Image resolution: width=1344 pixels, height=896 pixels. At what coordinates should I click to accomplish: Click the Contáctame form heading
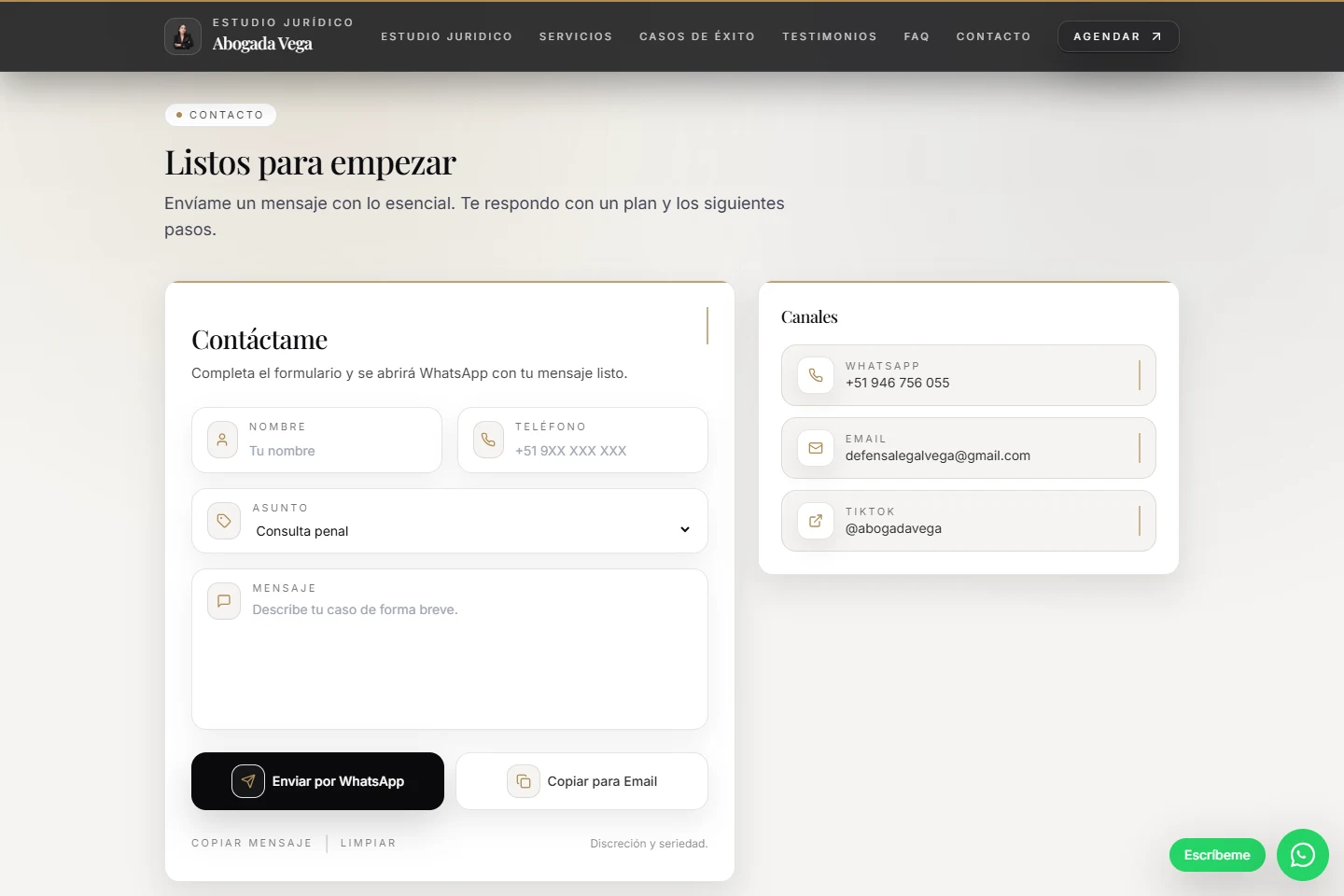(x=259, y=340)
